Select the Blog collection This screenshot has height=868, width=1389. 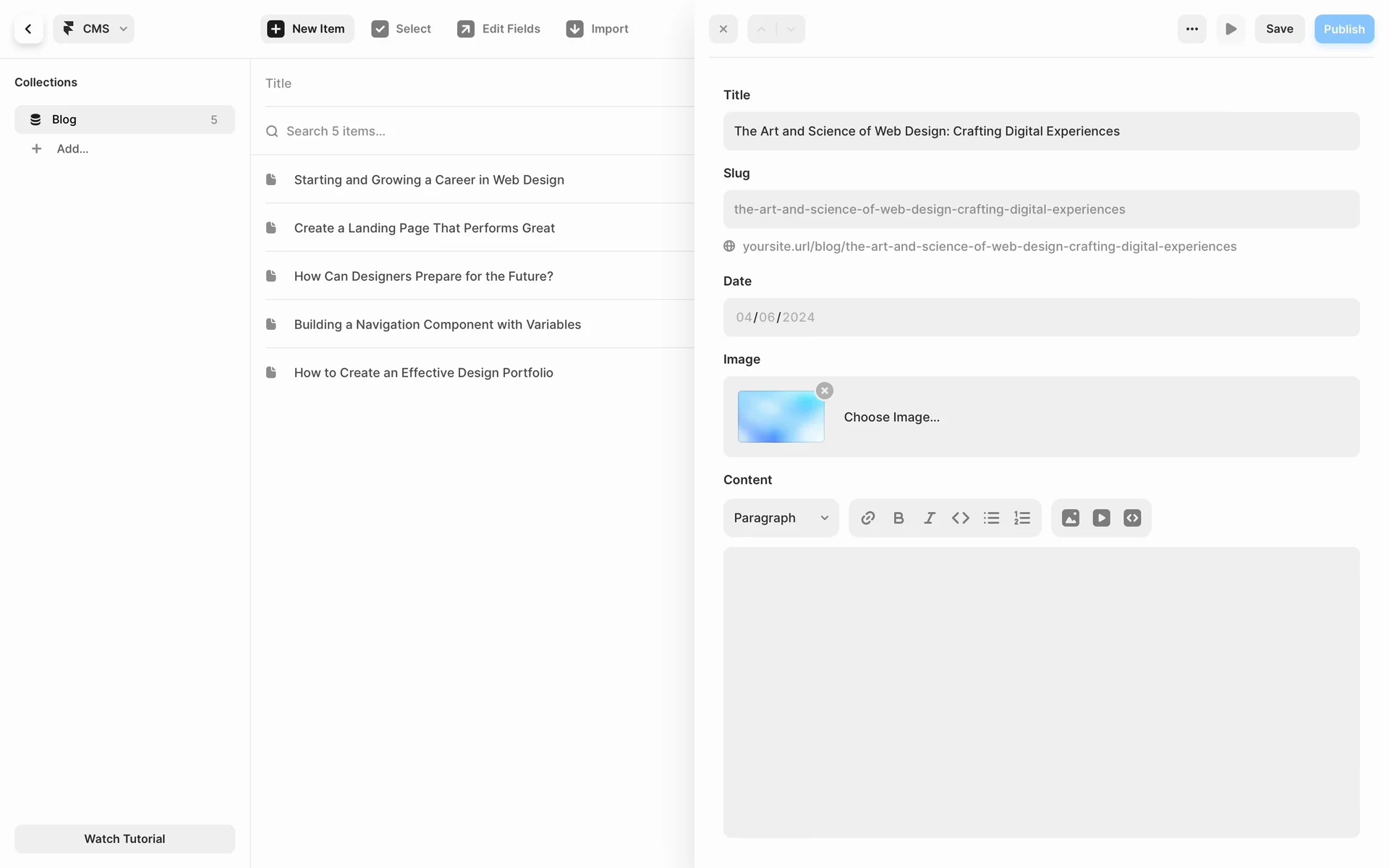coord(124,119)
